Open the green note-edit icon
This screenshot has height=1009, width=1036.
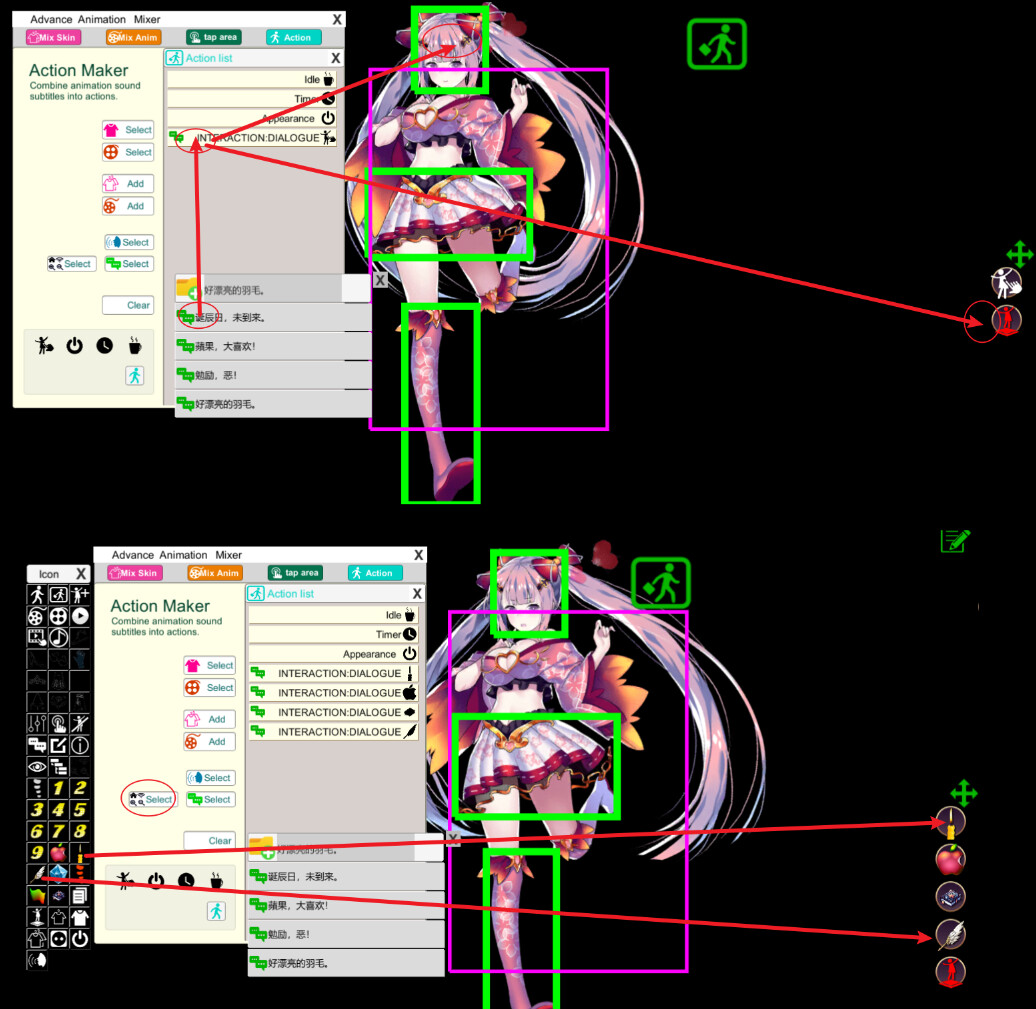coord(955,541)
